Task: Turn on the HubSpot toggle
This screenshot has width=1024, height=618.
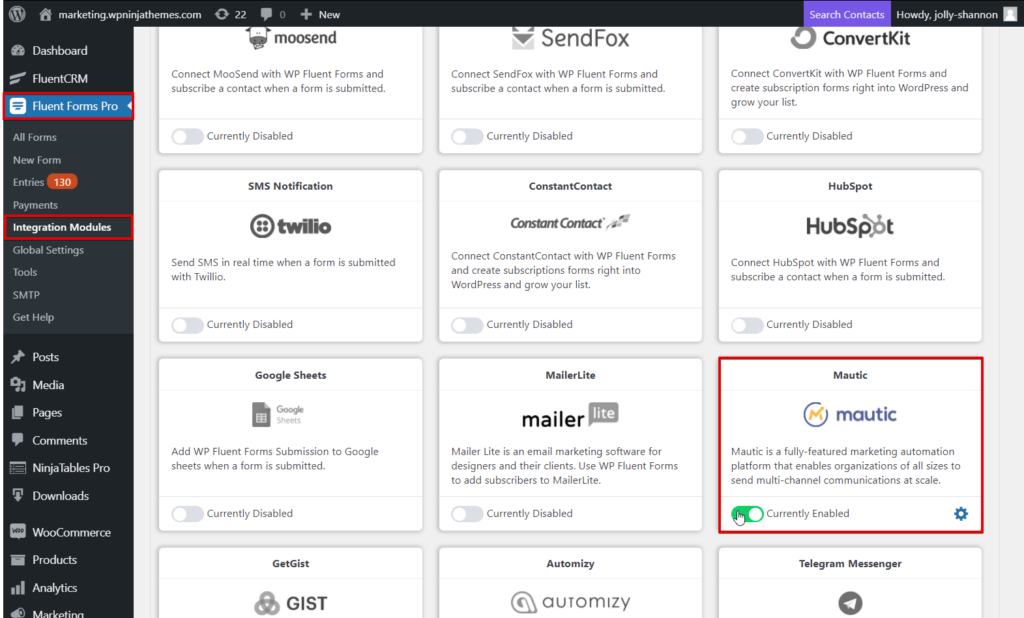Action: 747,325
